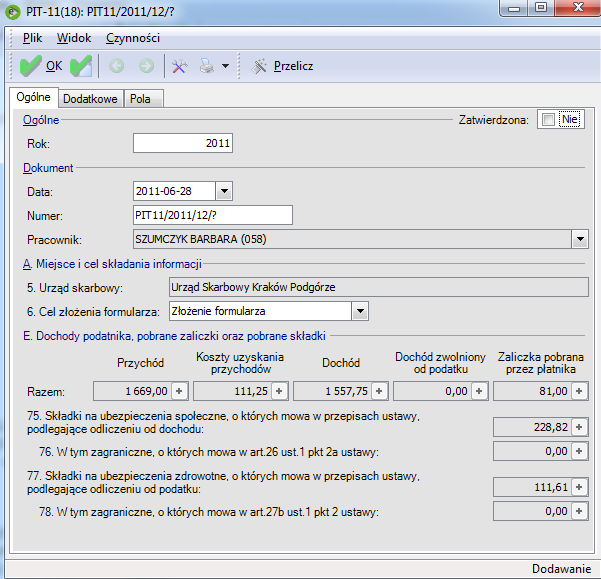
Task: Open the Plik menu
Action: 32,38
